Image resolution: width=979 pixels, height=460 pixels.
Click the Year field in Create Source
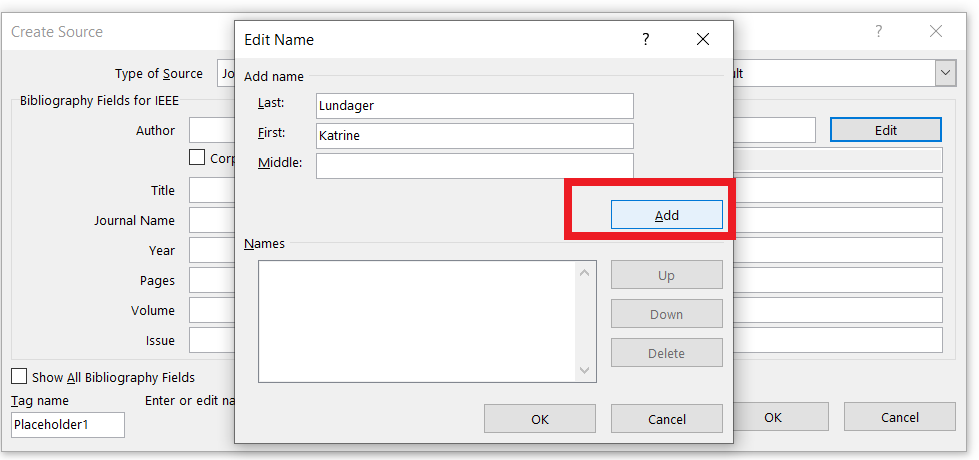[x=212, y=250]
